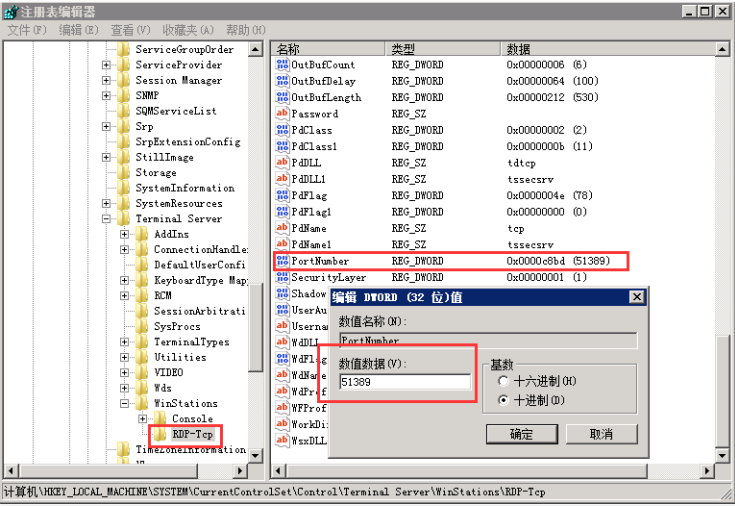Click the 取消 (Cancel) button

(x=600, y=434)
